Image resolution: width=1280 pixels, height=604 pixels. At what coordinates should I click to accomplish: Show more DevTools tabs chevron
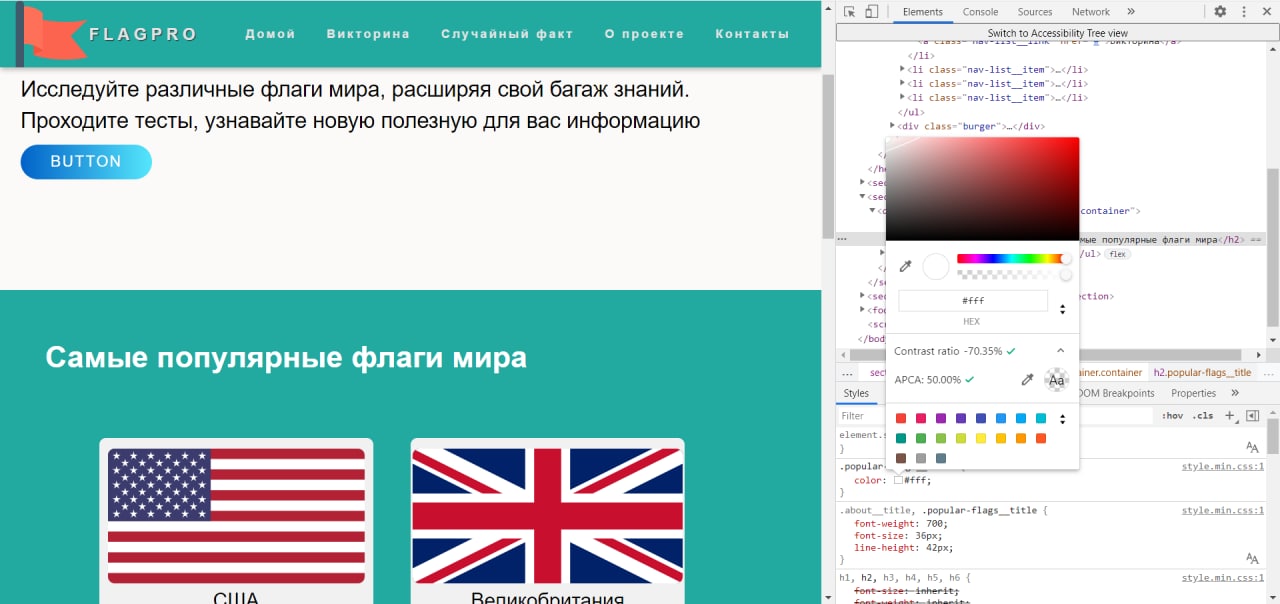coord(1131,12)
